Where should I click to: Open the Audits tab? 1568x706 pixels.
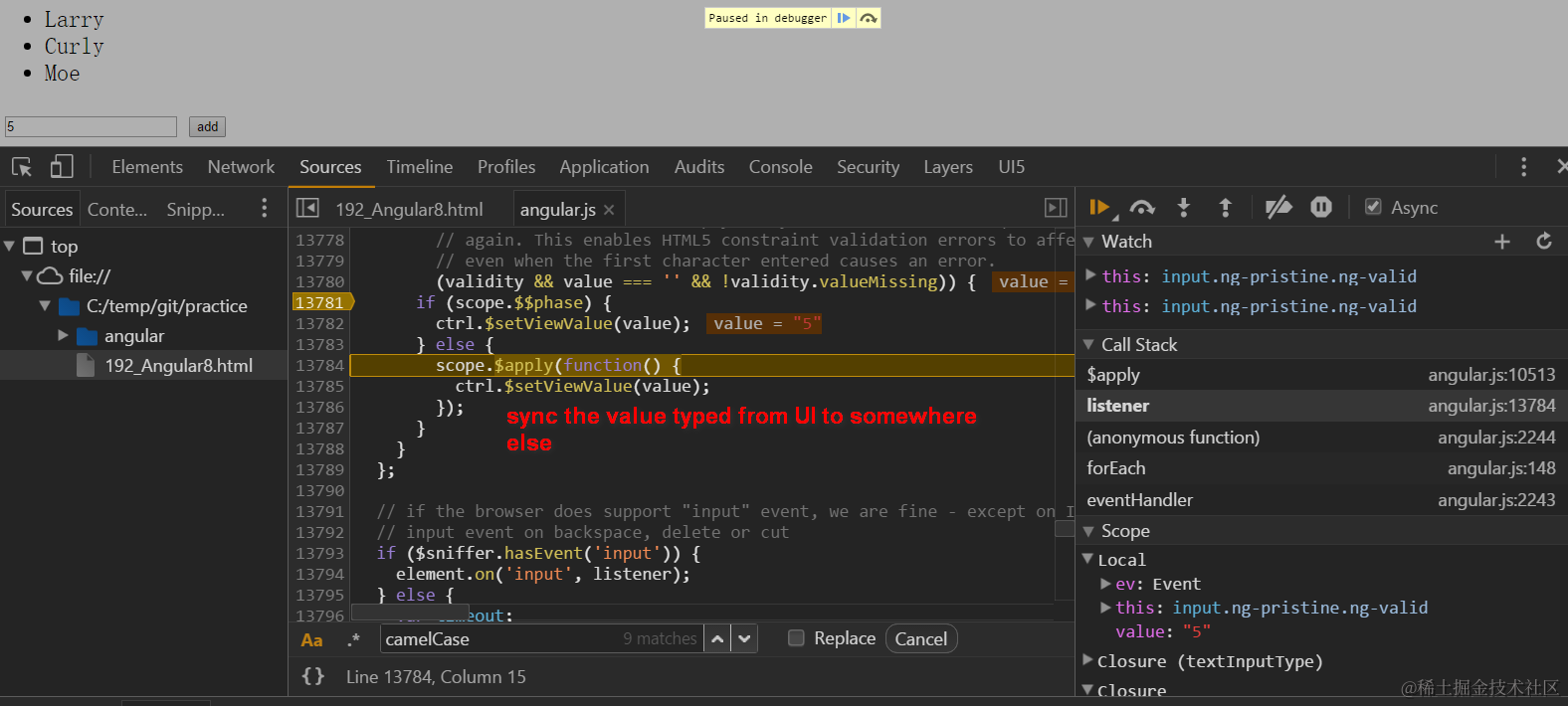point(699,167)
